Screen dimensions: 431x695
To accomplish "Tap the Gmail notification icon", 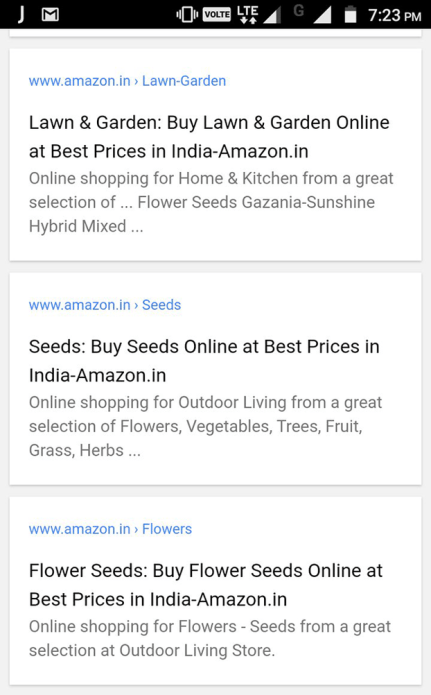I will coord(50,15).
